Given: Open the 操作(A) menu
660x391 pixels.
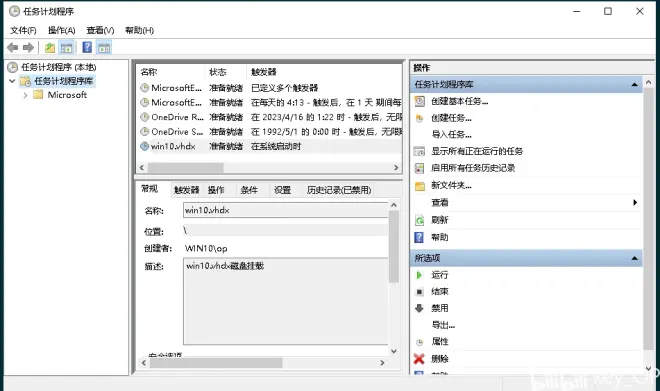Looking at the screenshot, I should pyautogui.click(x=61, y=30).
